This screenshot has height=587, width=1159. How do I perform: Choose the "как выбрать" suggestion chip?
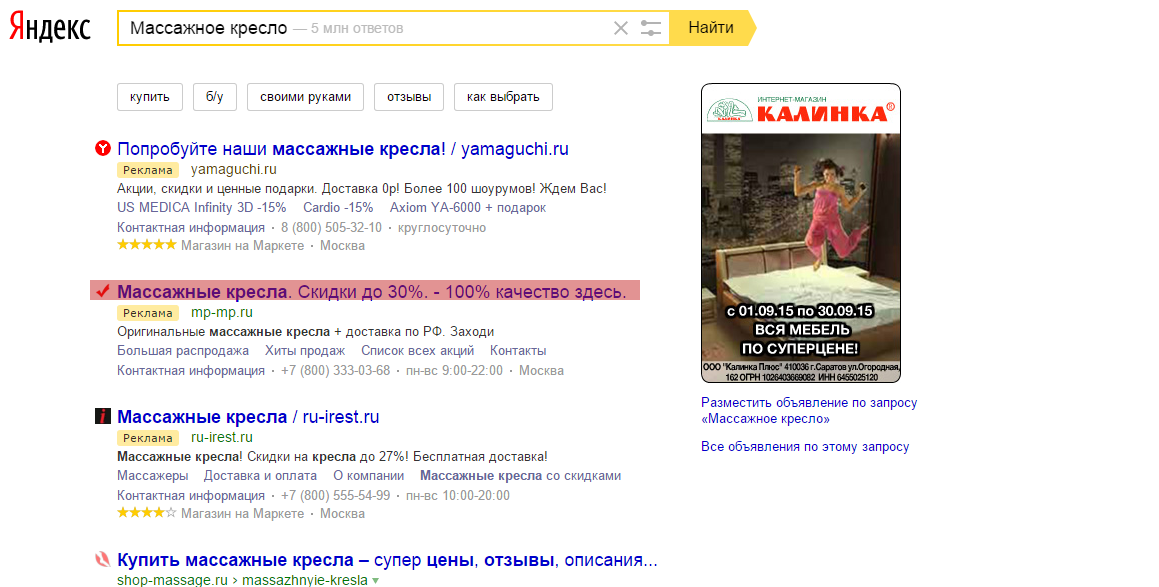coord(503,97)
